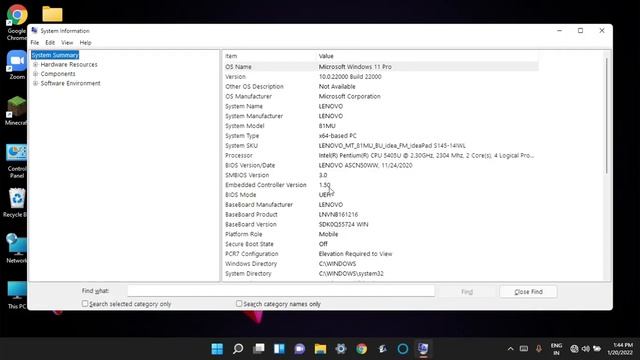Select Components label in tree

pyautogui.click(x=58, y=74)
